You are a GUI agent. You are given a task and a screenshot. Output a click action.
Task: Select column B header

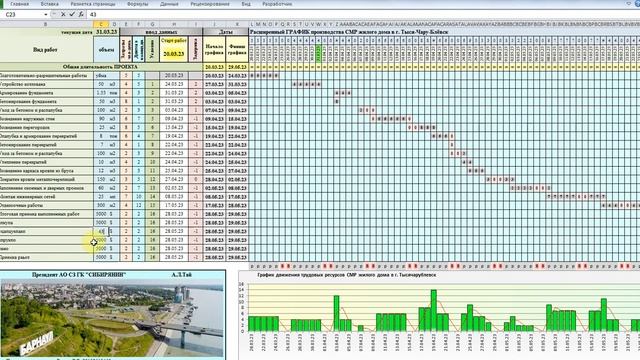pyautogui.click(x=46, y=24)
